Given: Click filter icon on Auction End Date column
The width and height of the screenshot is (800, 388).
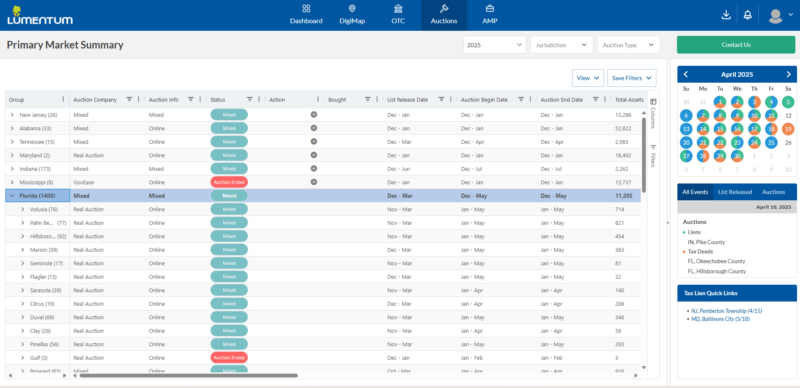Looking at the screenshot, I should point(595,100).
